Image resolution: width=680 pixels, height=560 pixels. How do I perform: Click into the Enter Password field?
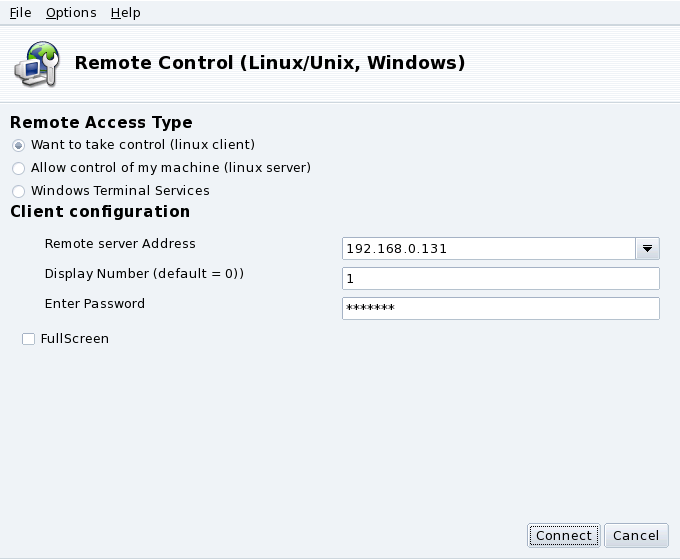tap(500, 308)
